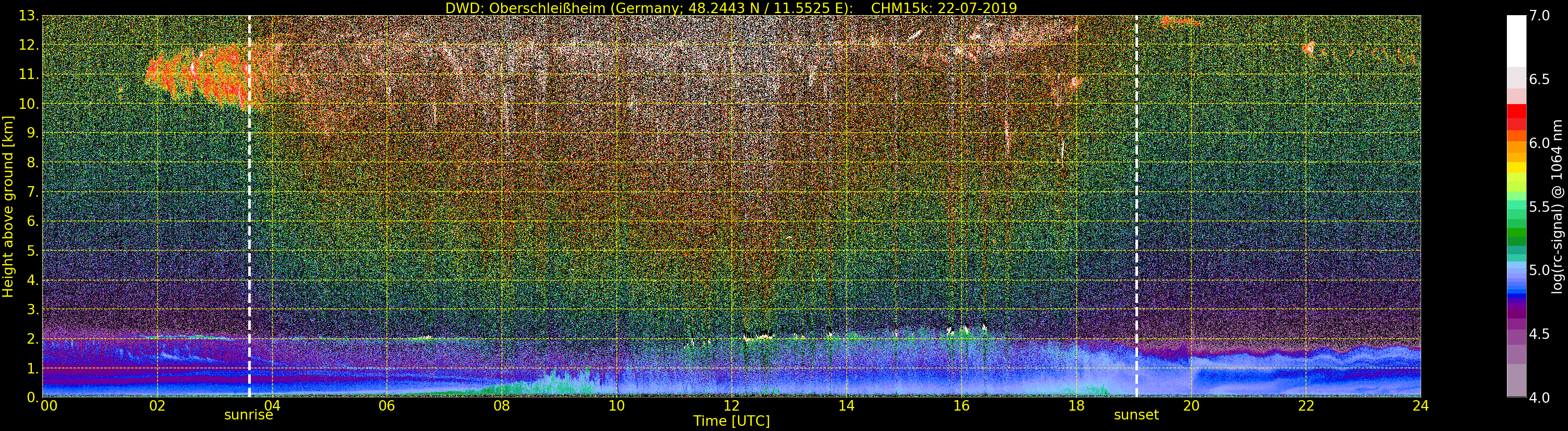
Task: Click the colorbar value label '4.0'
Action: [1539, 397]
